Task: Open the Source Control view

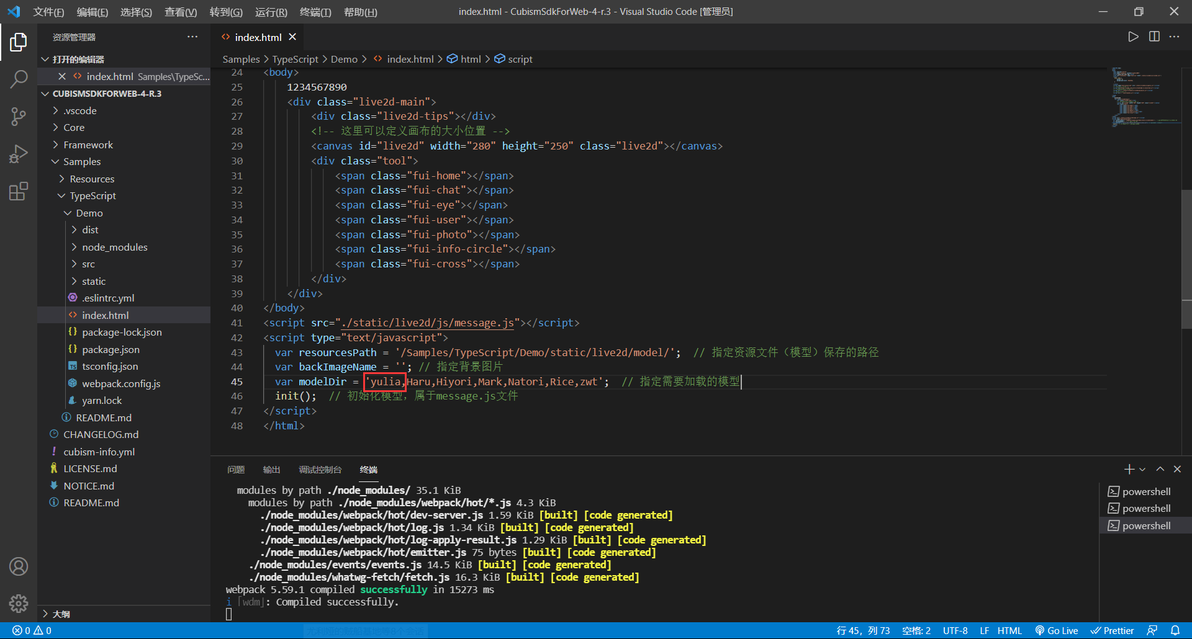Action: (x=18, y=116)
